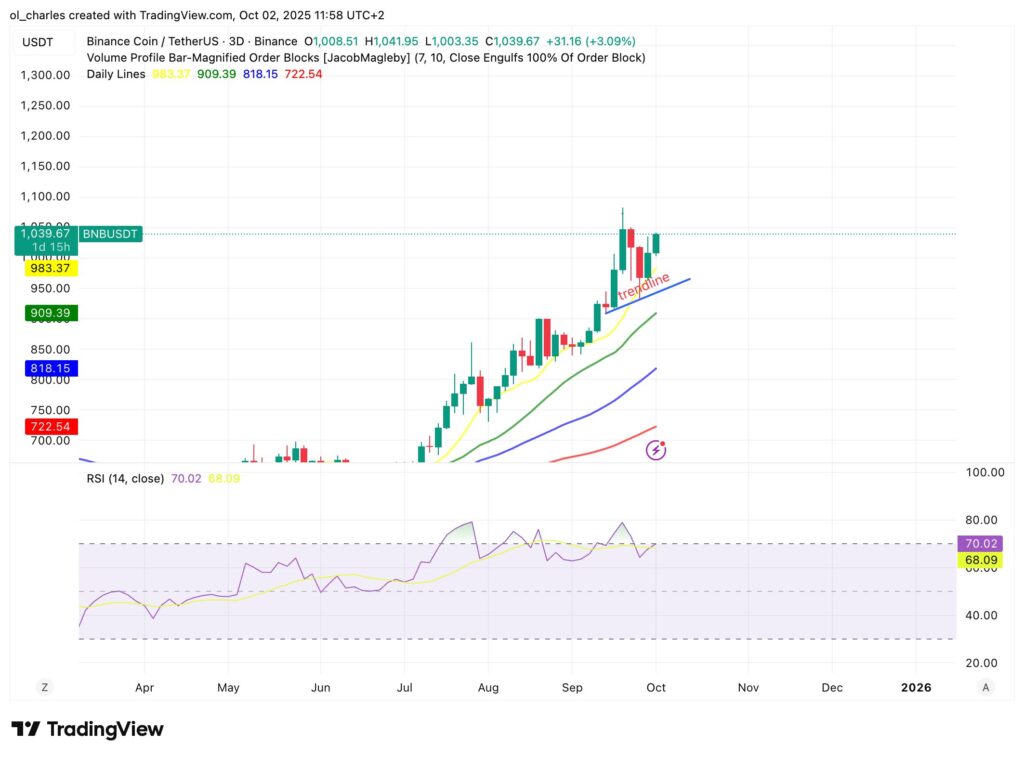Click the blue 818.15 price label
The width and height of the screenshot is (1024, 758).
[50, 368]
